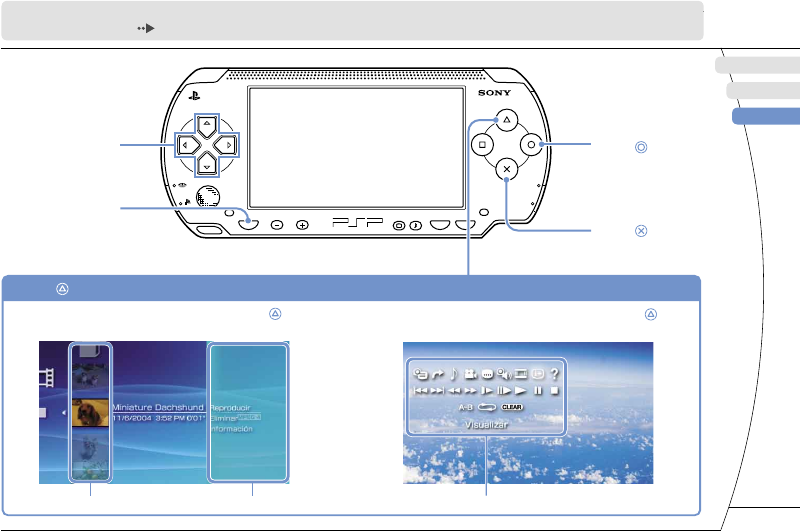800x531 pixels.
Task: Click the stop control
Action: [555, 391]
